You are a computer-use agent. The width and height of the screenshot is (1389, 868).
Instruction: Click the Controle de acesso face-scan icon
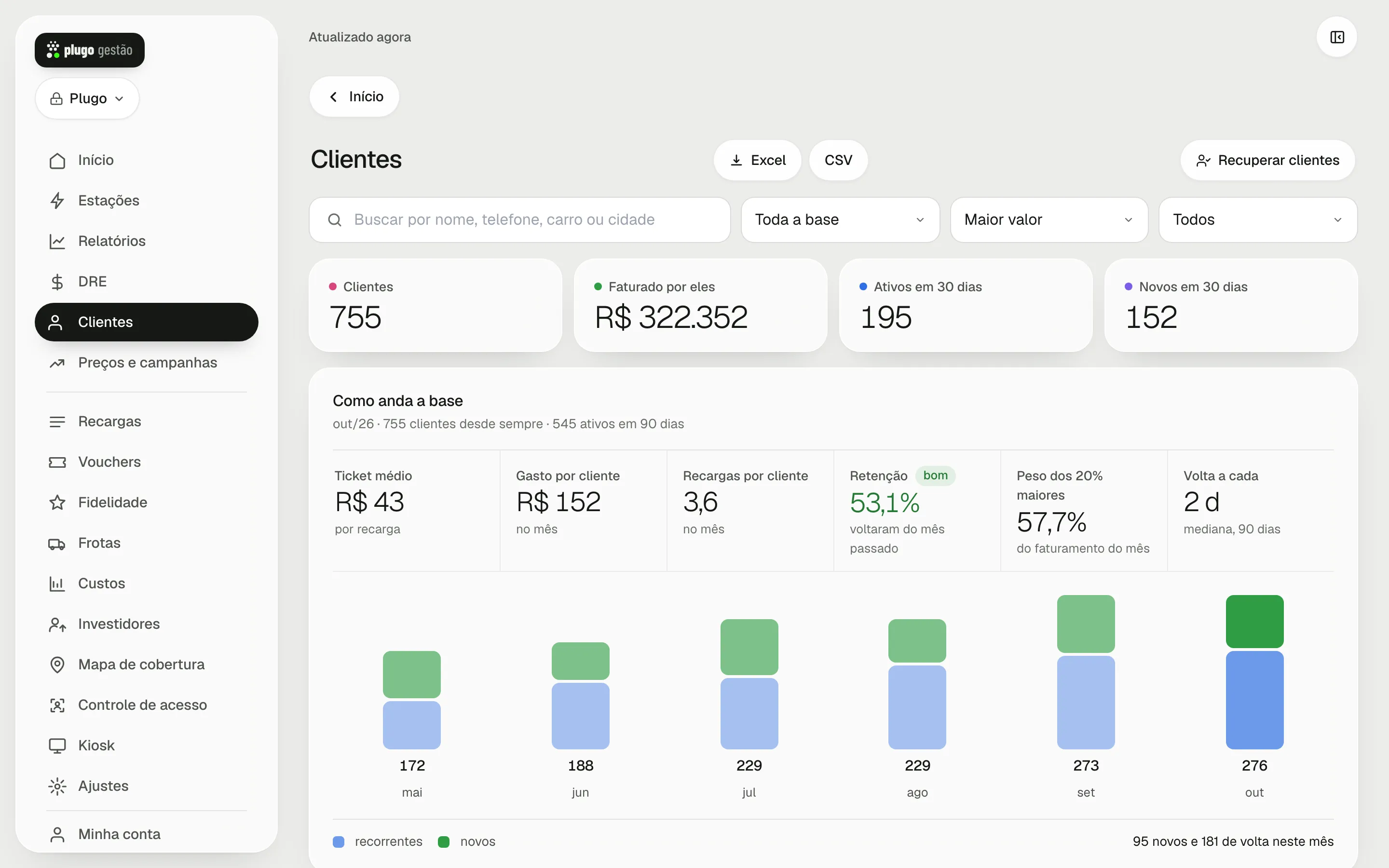click(x=57, y=705)
